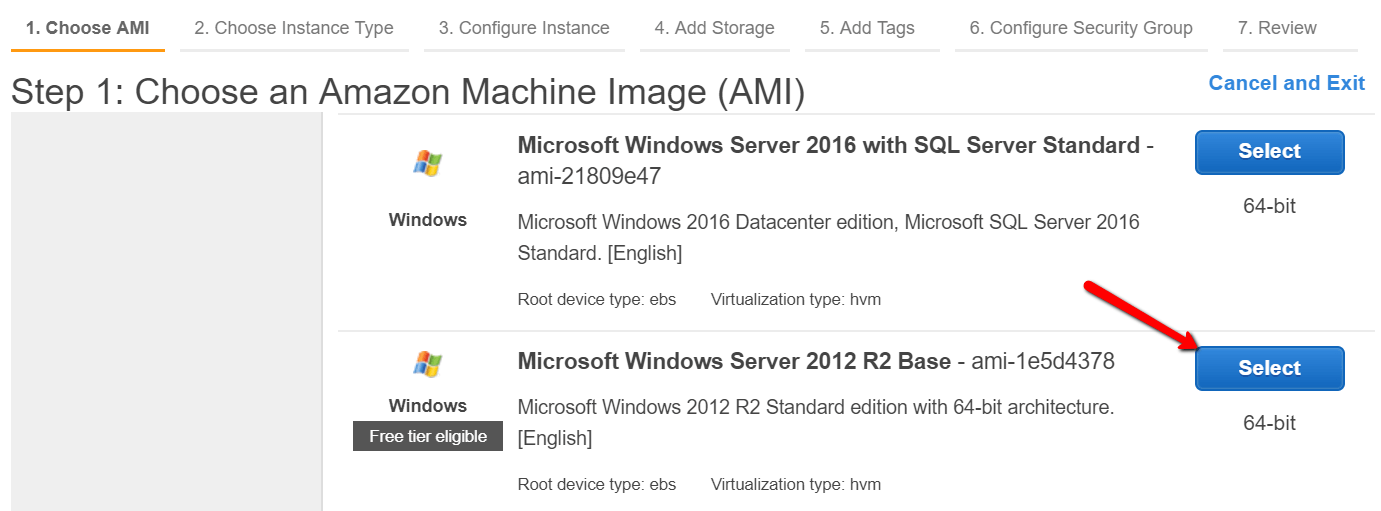
Task: Go to 2. Choose Instance Type tab
Action: pyautogui.click(x=294, y=28)
